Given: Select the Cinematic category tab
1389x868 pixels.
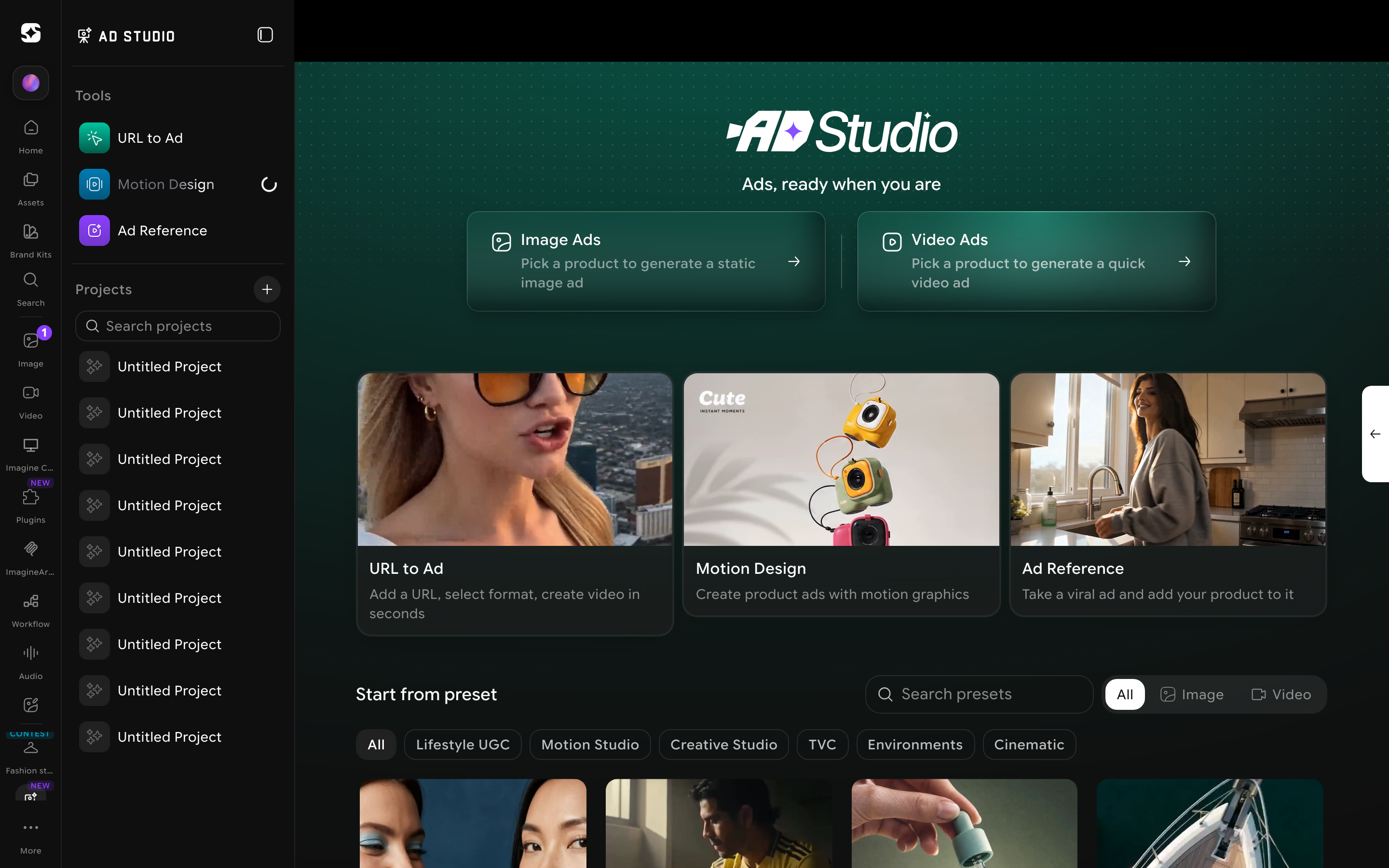Looking at the screenshot, I should pos(1029,745).
